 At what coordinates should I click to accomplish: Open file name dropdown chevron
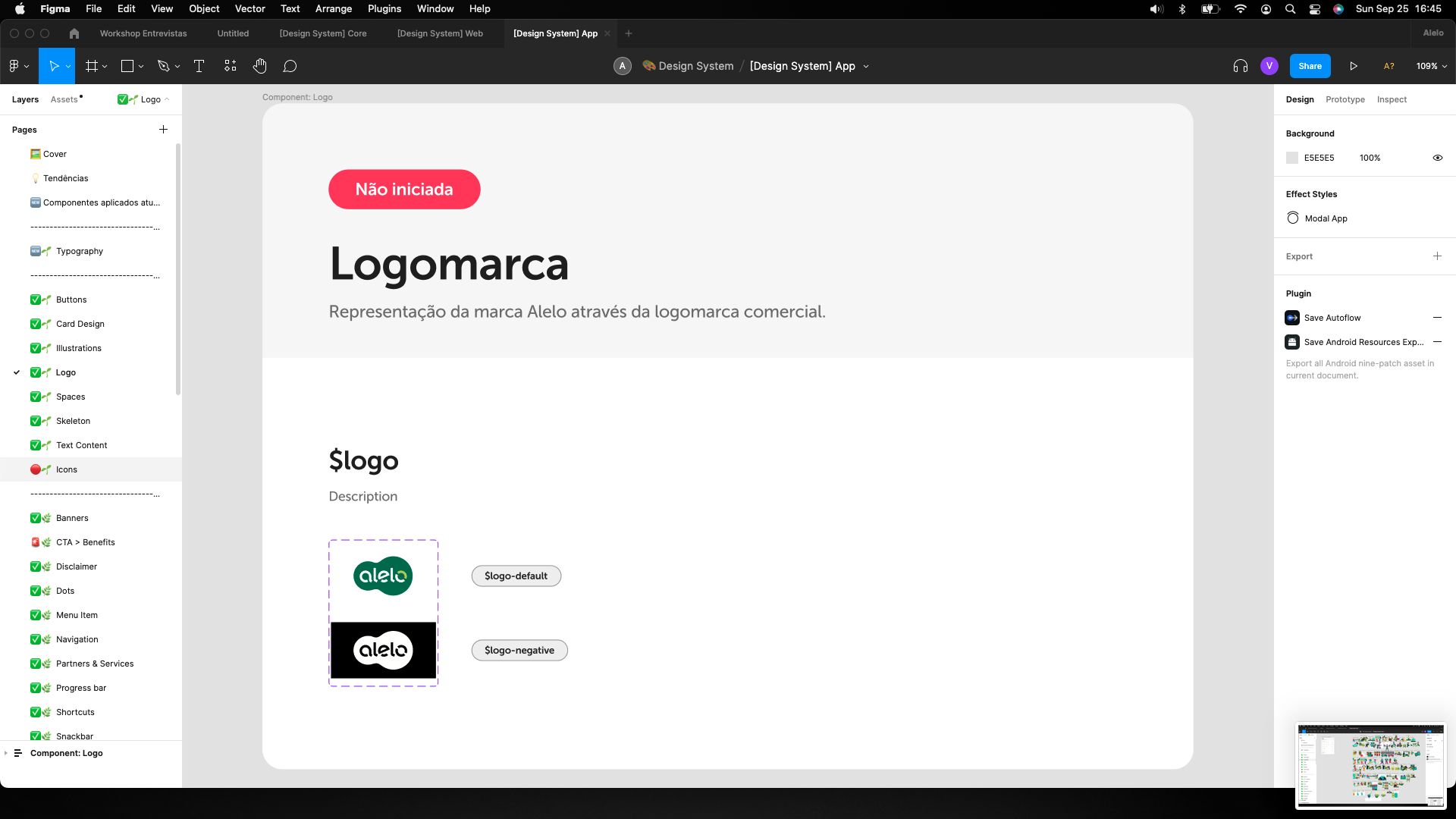pos(866,67)
